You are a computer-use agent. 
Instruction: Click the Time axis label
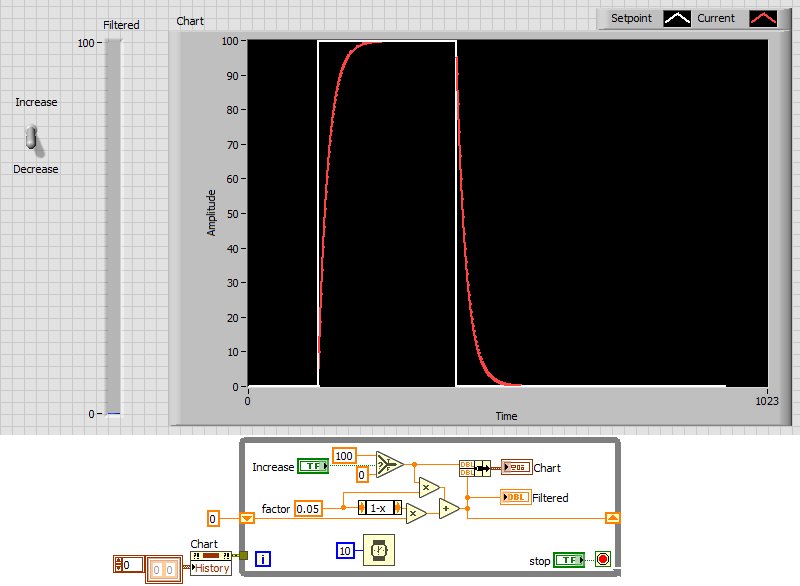[x=506, y=416]
